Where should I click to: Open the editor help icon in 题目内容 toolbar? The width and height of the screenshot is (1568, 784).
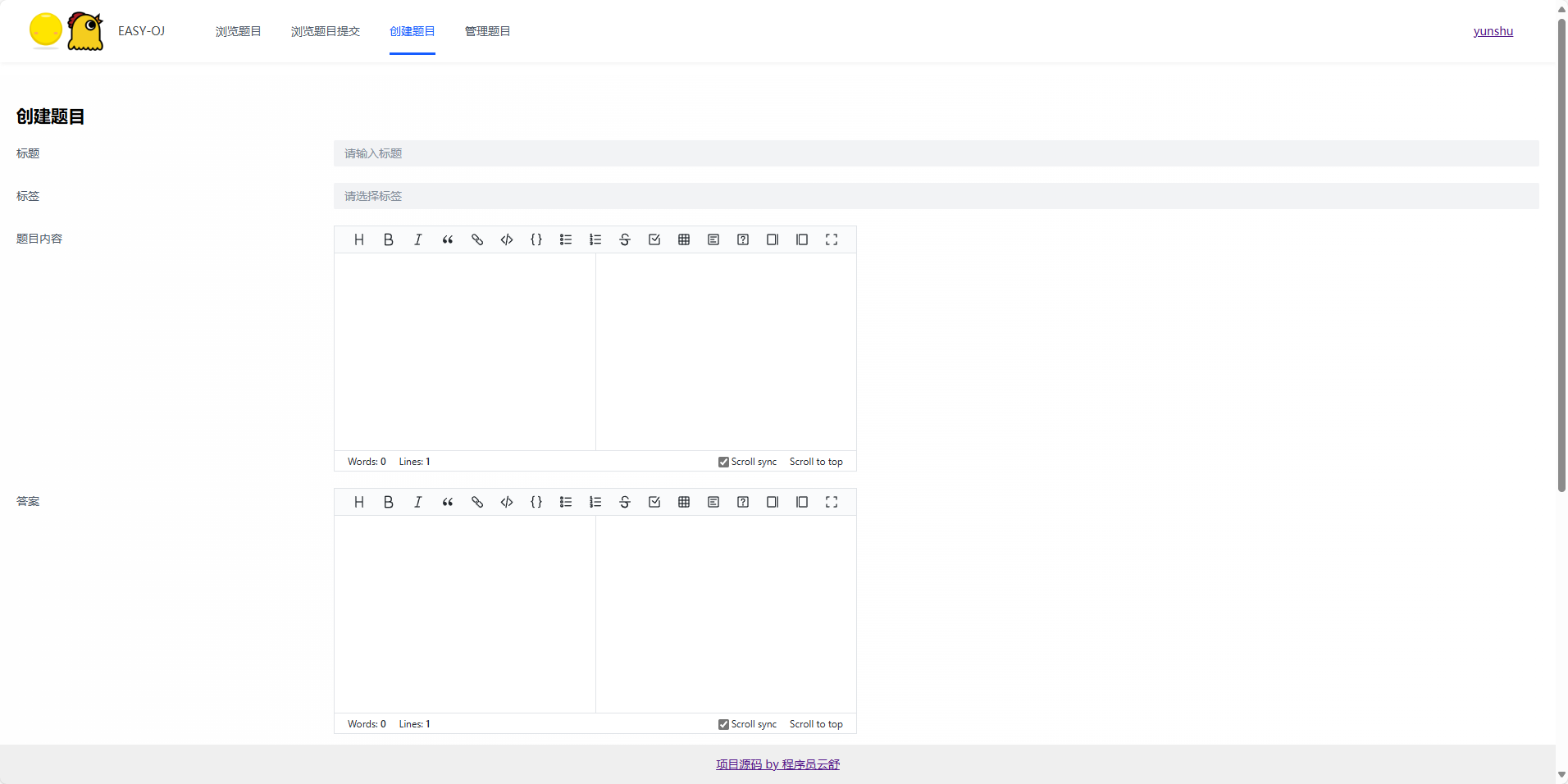[742, 239]
